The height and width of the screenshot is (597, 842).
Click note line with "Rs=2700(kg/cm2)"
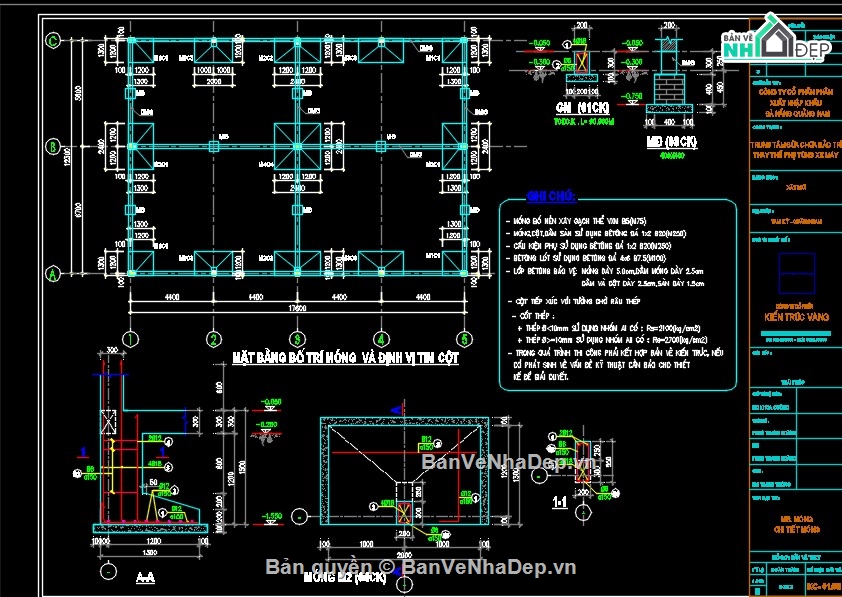[x=612, y=340]
